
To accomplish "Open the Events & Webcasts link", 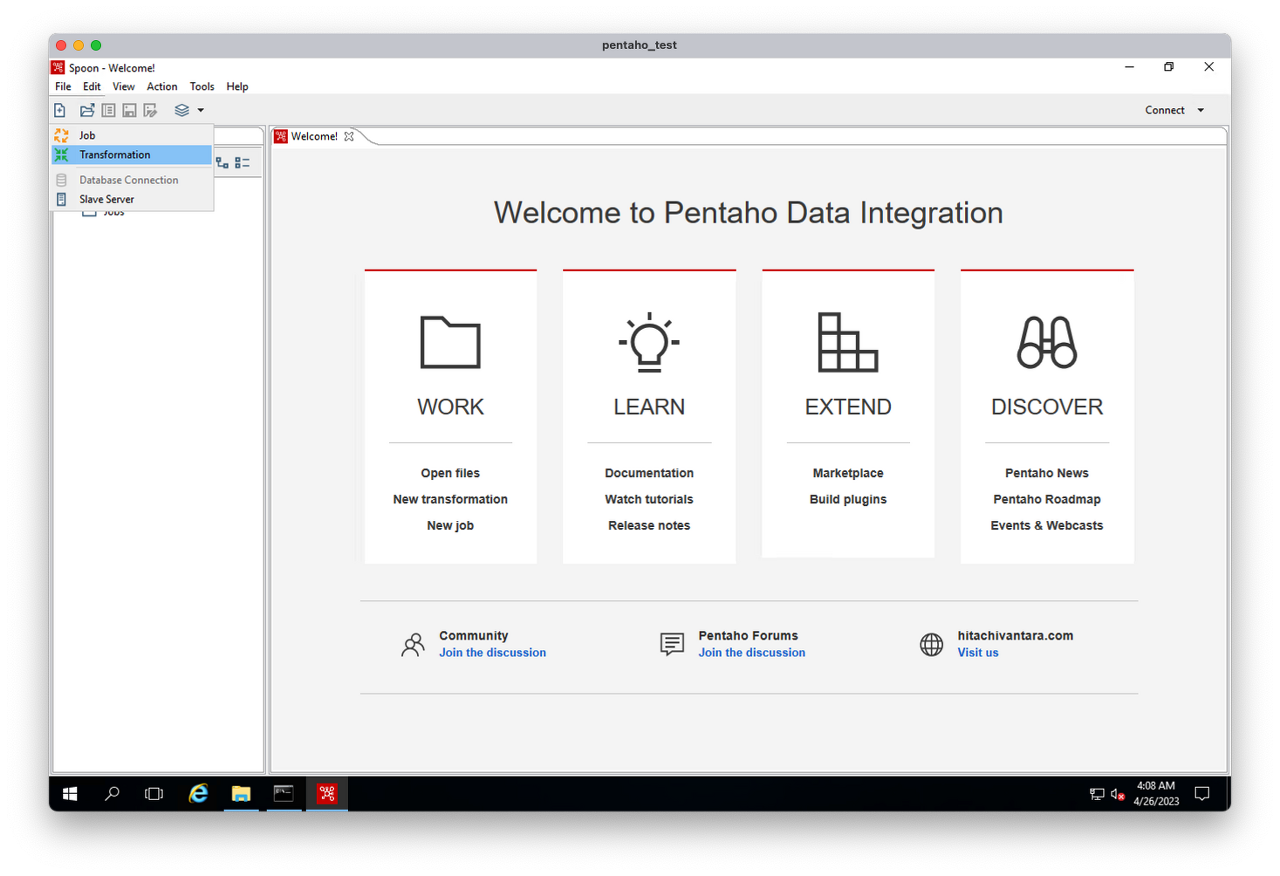I will click(x=1047, y=525).
